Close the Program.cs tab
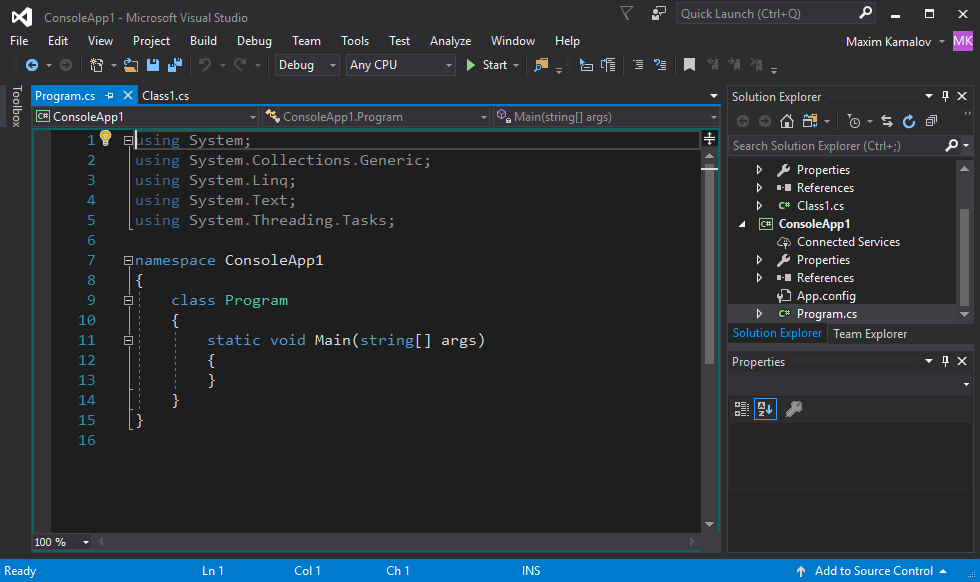The image size is (980, 582). [x=128, y=95]
